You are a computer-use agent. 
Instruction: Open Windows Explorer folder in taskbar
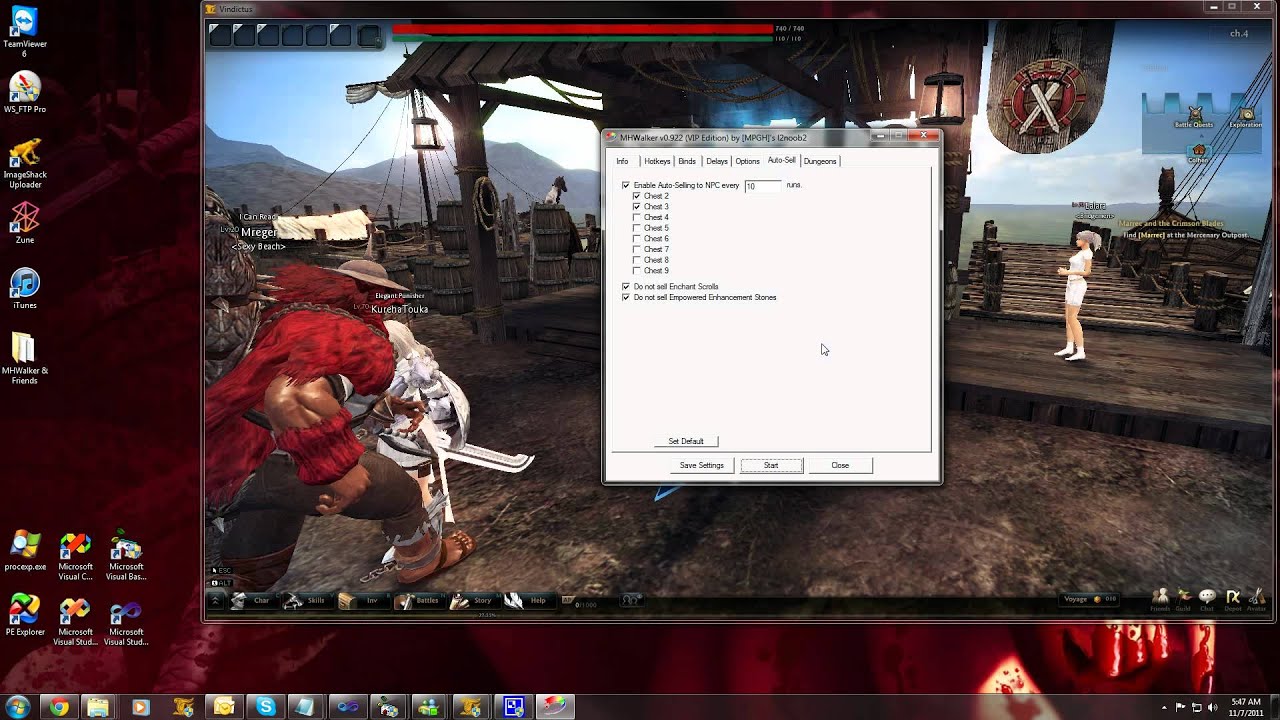[x=98, y=707]
